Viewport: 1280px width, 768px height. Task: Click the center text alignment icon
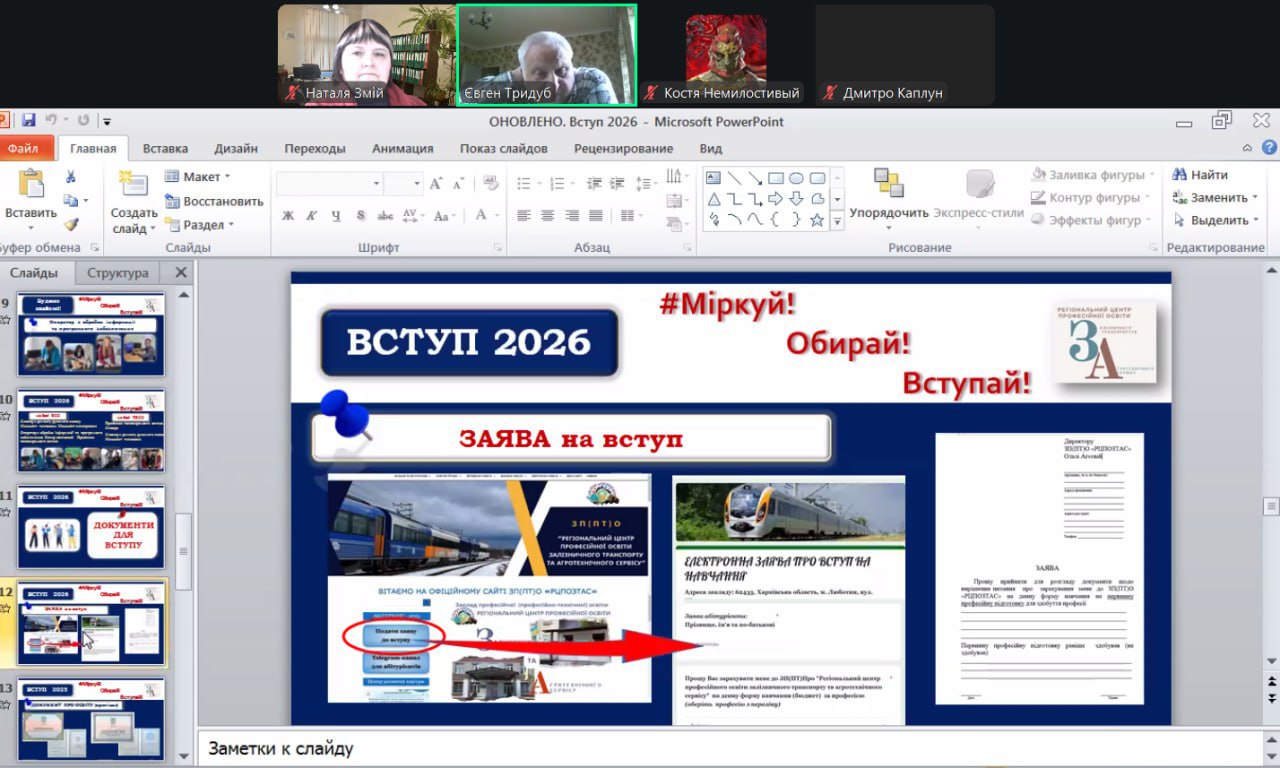548,216
